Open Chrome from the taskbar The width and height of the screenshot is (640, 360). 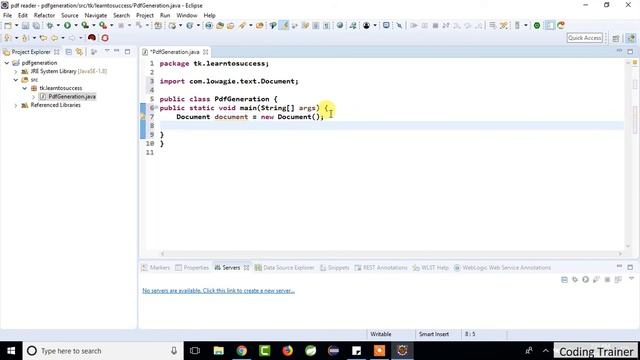pos(242,351)
